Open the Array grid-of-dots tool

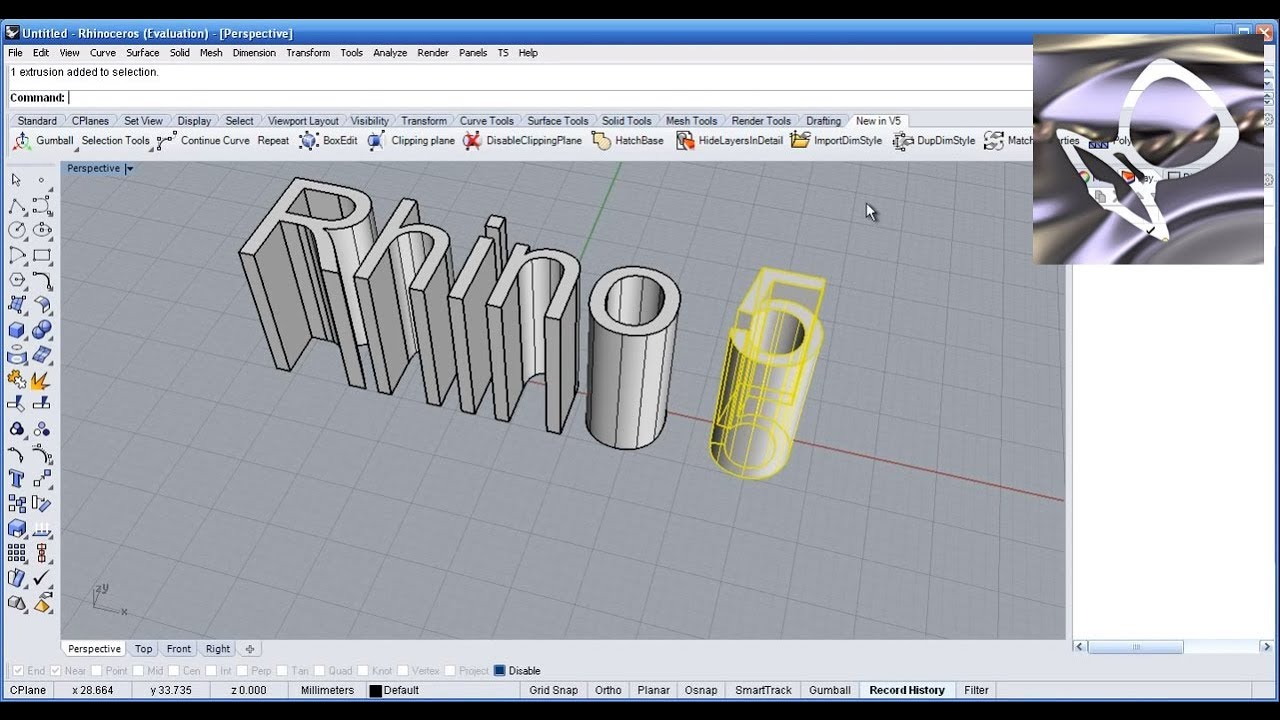[x=17, y=553]
